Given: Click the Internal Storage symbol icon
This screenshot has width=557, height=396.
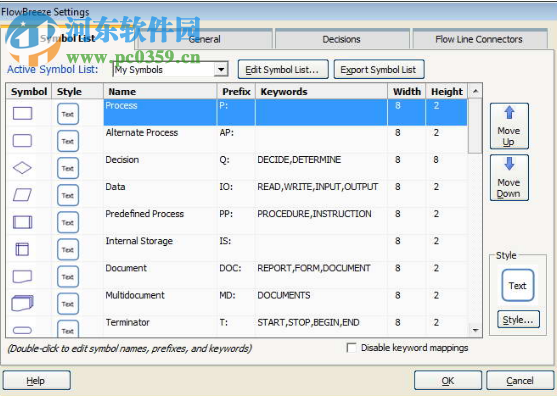Looking at the screenshot, I should coord(22,249).
